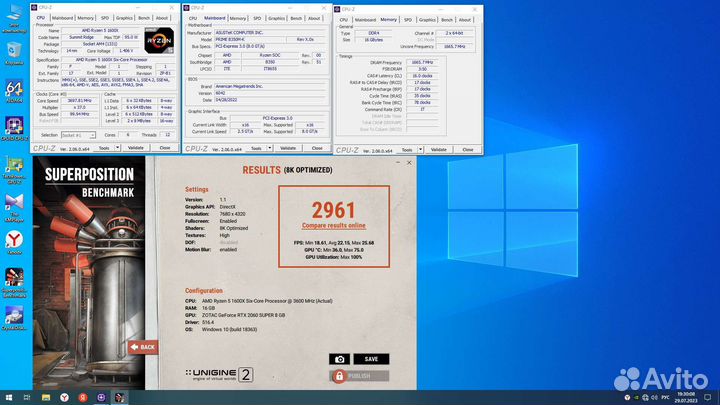Image resolution: width=720 pixels, height=405 pixels.
Task: Click the PUBLISH button
Action: tap(359, 376)
